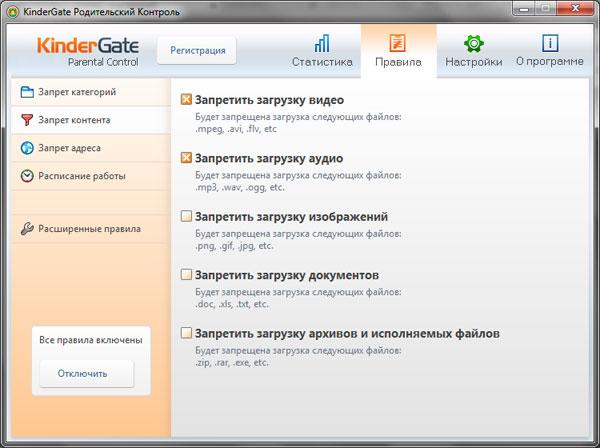Click the audio extensions text .mp3, .wav, .ogg

(x=240, y=187)
